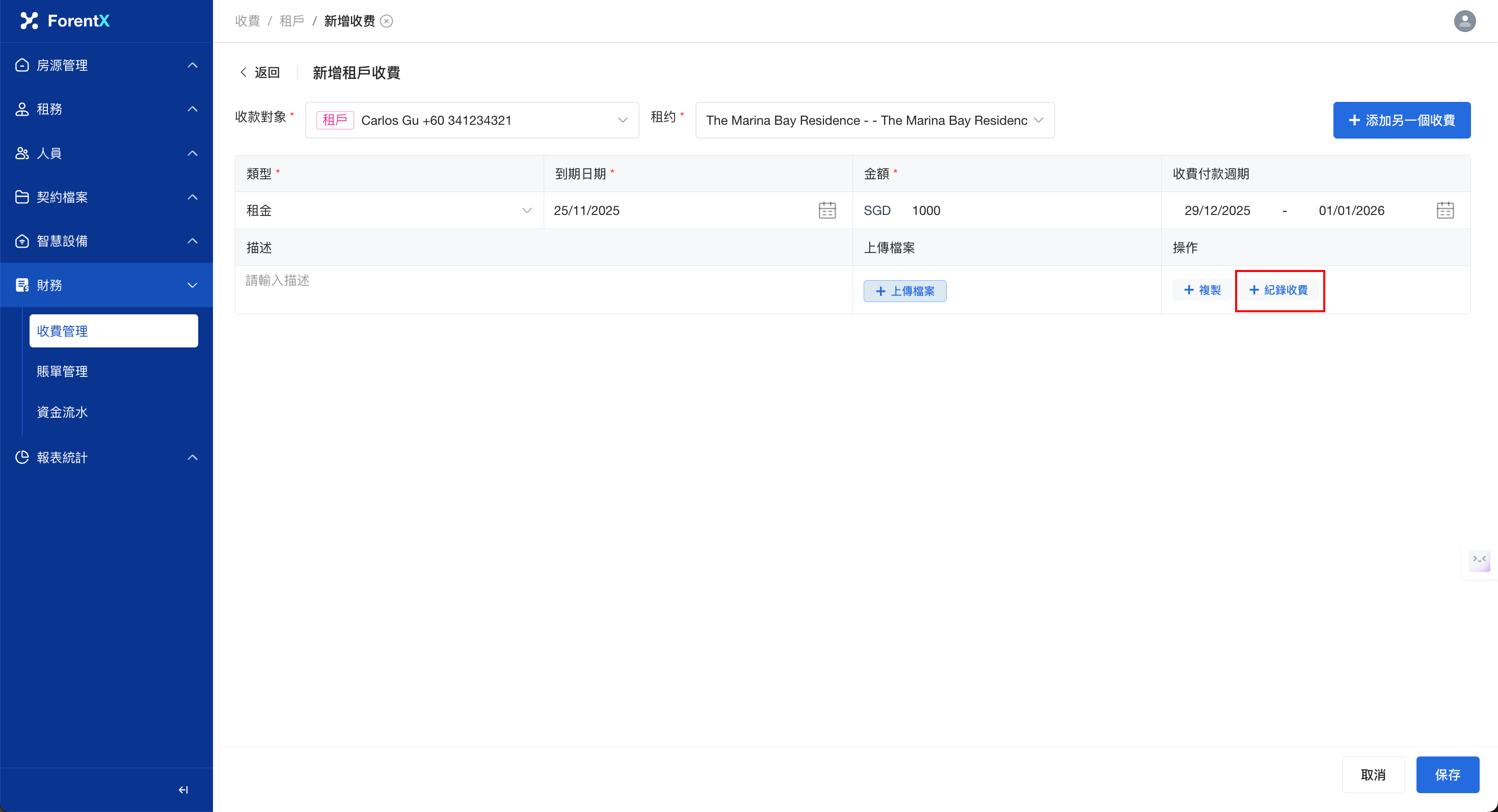Click the 報表統計 pie chart icon
Screen dimensions: 1498x812
click(x=22, y=457)
